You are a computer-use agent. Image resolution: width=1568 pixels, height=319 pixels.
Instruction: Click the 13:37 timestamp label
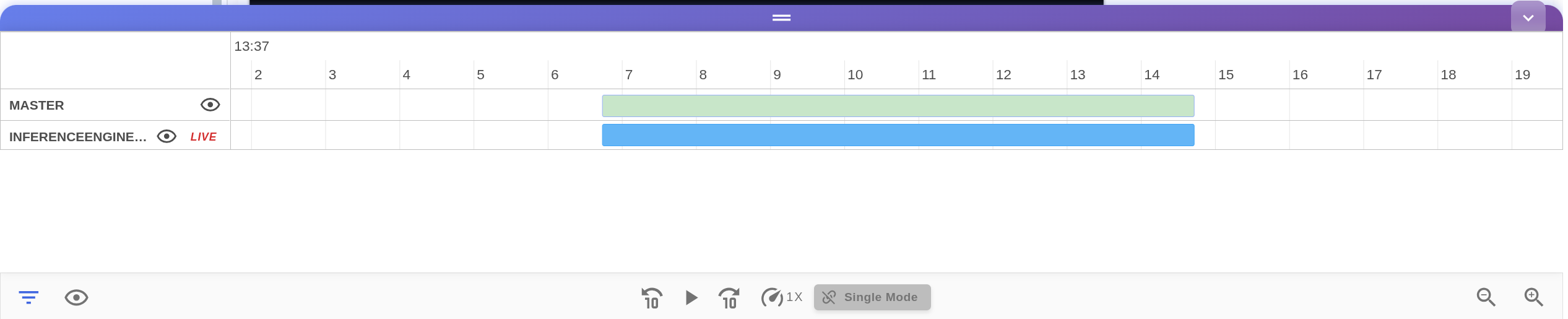(x=251, y=46)
